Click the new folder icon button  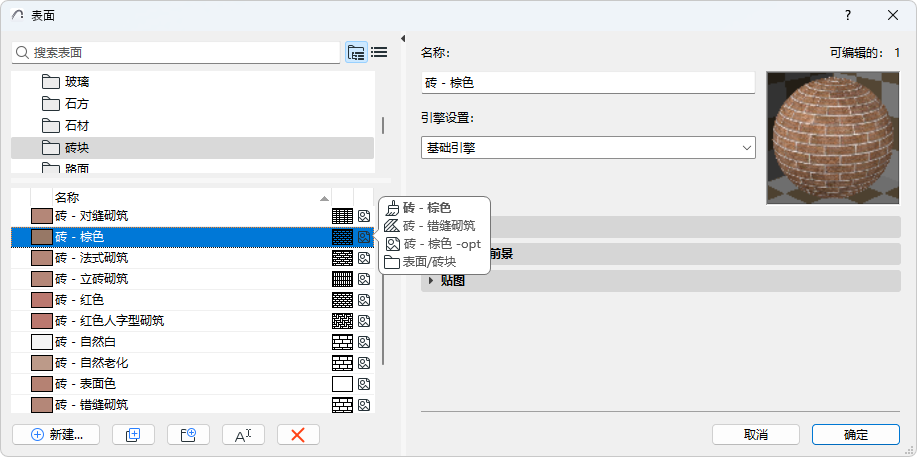tap(188, 435)
